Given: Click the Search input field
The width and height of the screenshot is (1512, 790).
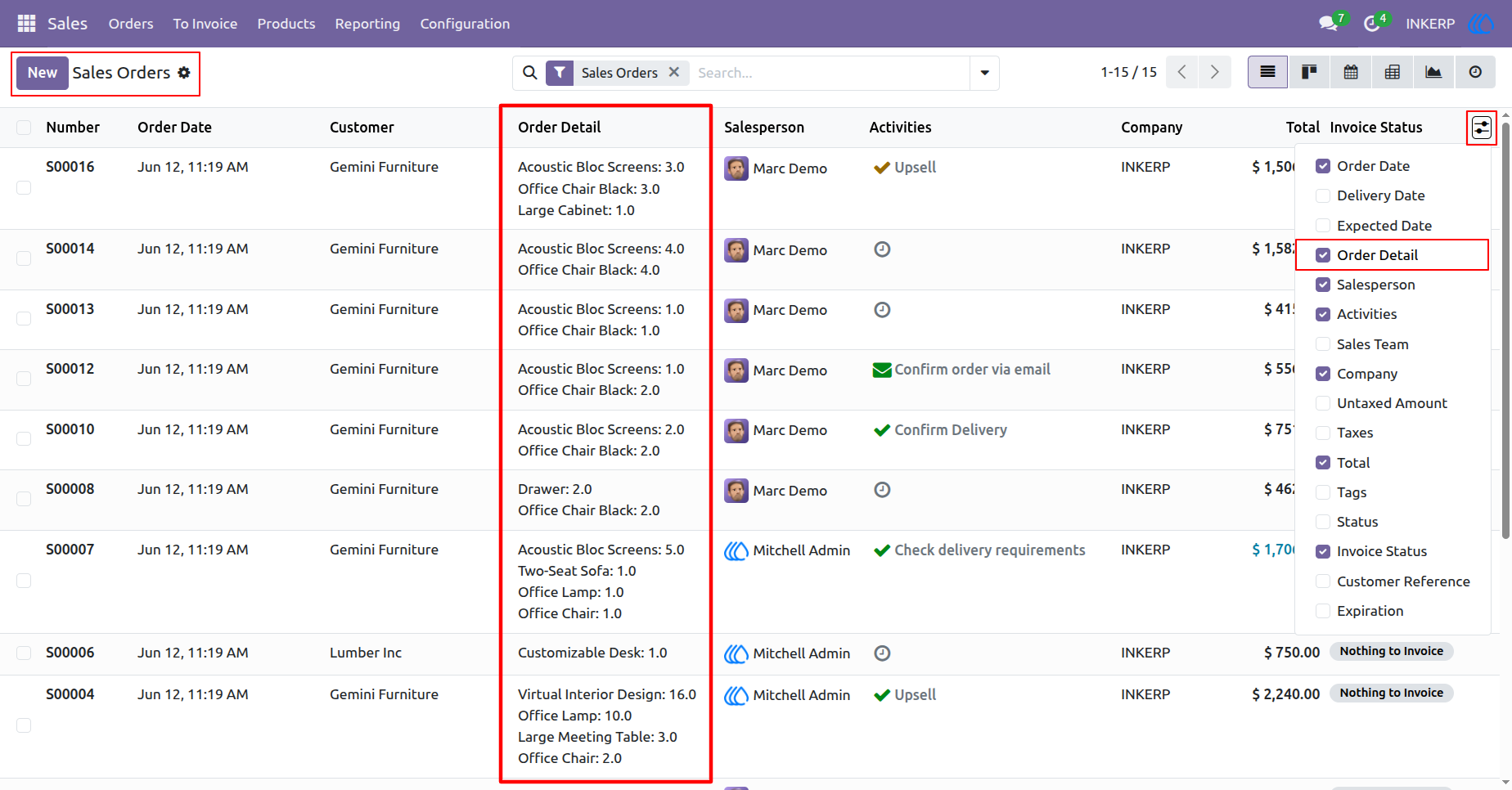Looking at the screenshot, I should tap(829, 73).
